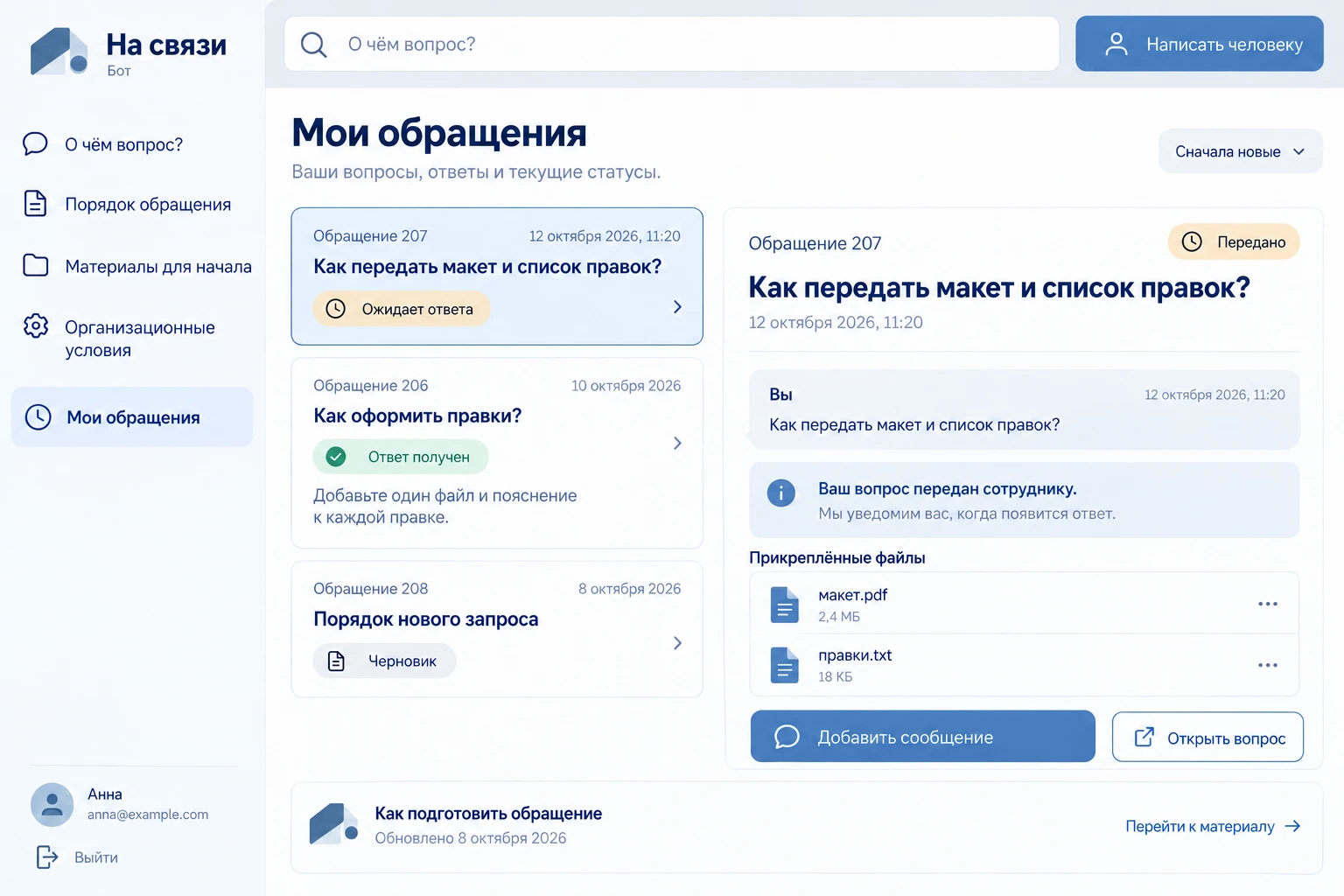Image resolution: width=1344 pixels, height=896 pixels.
Task: Open the «Порядок нового запроса» draft card
Action: [497, 629]
